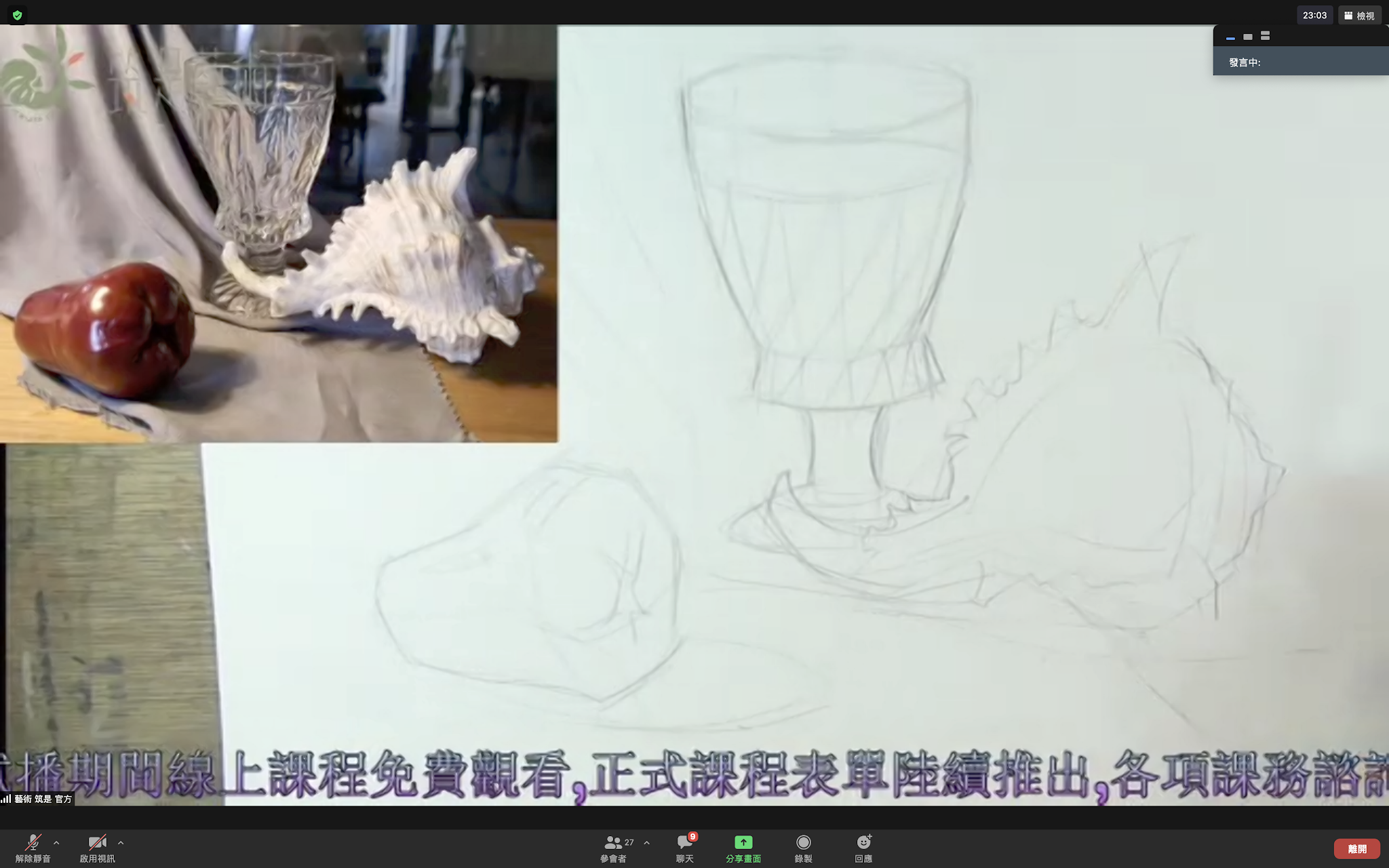Expand audio options arrow beside microphone
The height and width of the screenshot is (868, 1389).
click(56, 843)
